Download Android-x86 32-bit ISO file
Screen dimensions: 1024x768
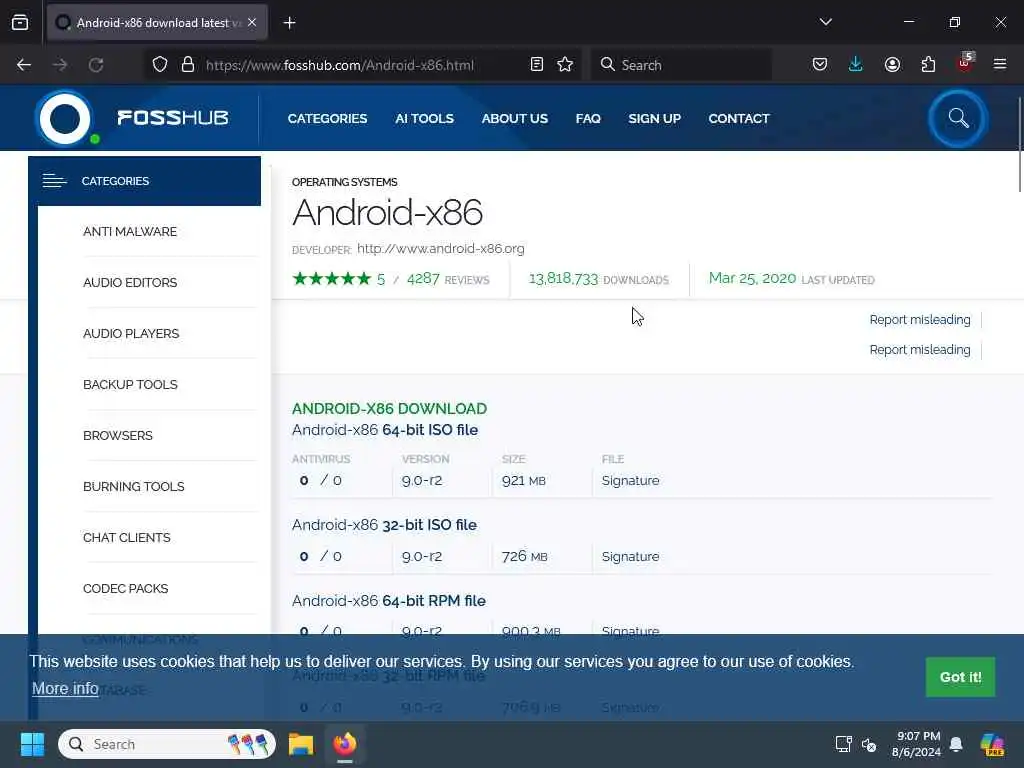coord(384,525)
